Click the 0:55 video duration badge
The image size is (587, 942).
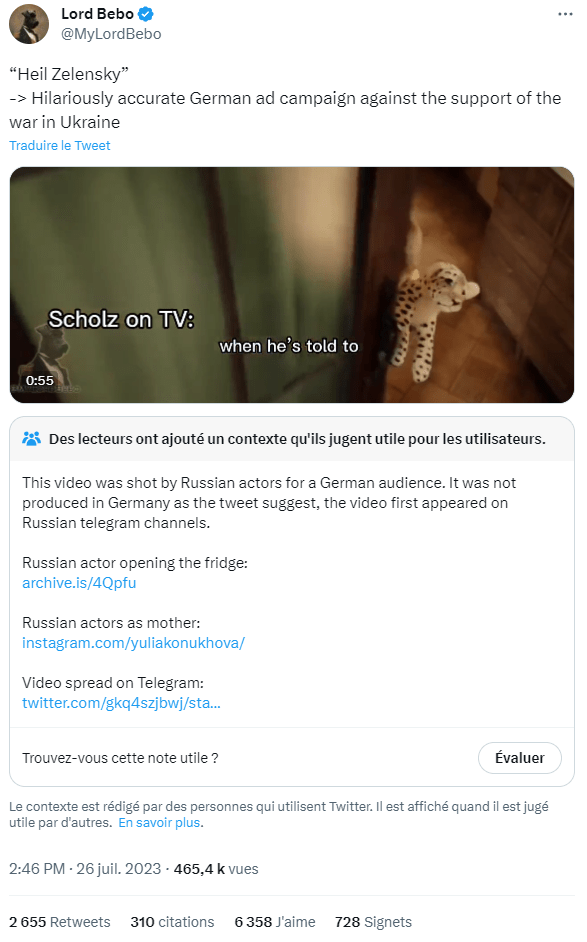tap(40, 380)
